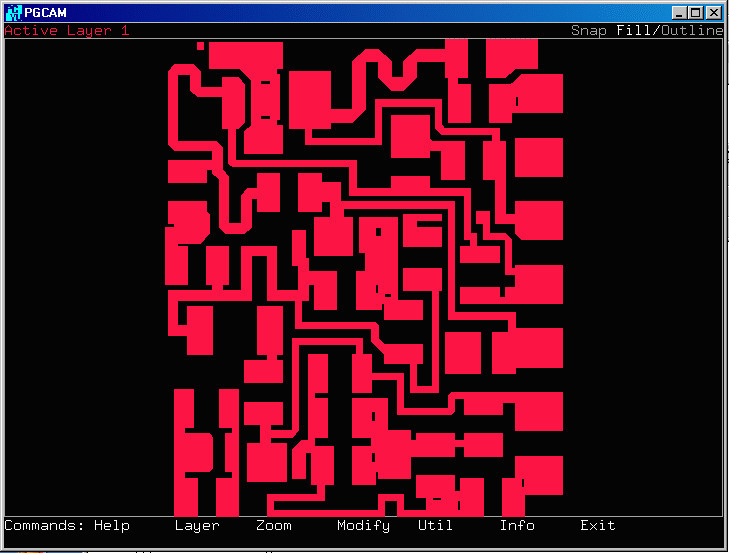Click the Active Layer 1 indicator

[67, 31]
